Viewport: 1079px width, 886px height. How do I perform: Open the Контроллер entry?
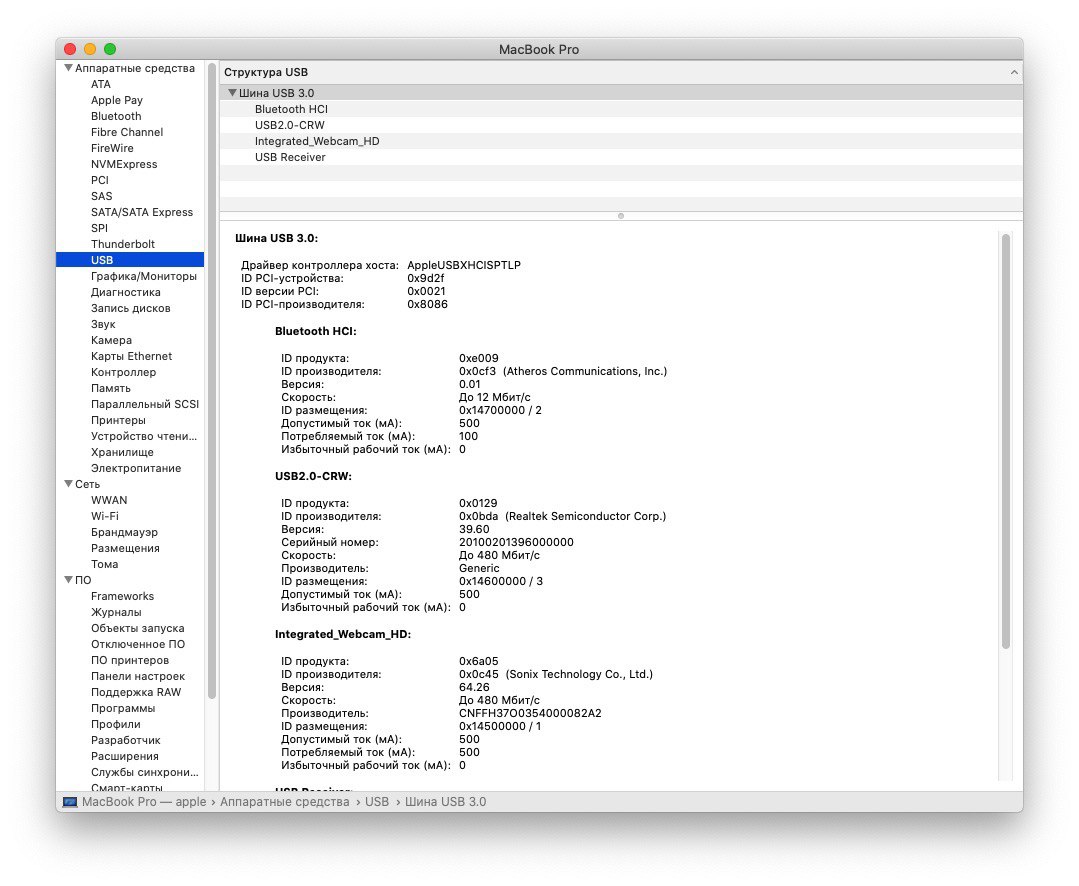pos(123,372)
